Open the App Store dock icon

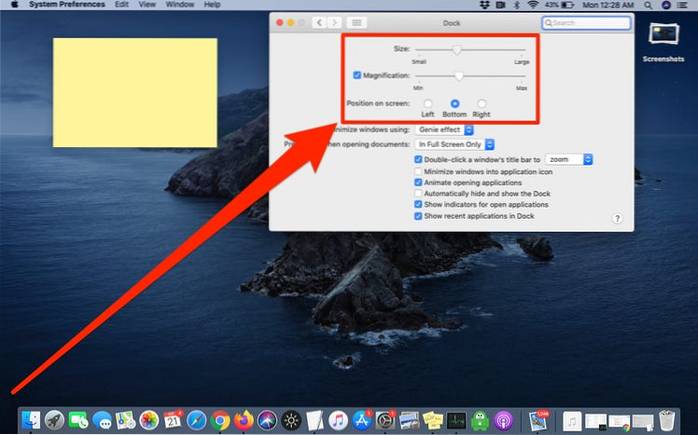point(360,420)
